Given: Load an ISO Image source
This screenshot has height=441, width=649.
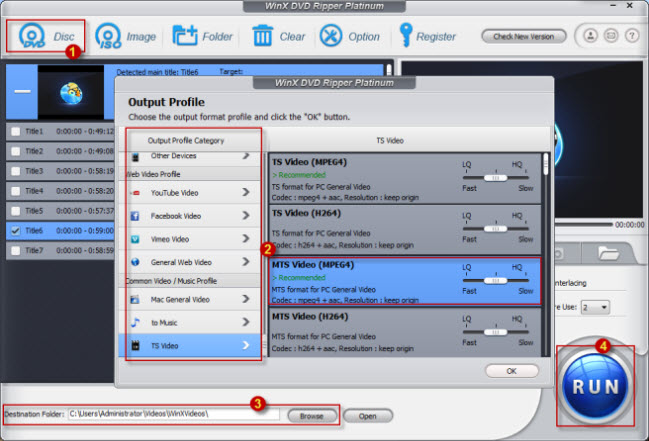Looking at the screenshot, I should pyautogui.click(x=125, y=36).
